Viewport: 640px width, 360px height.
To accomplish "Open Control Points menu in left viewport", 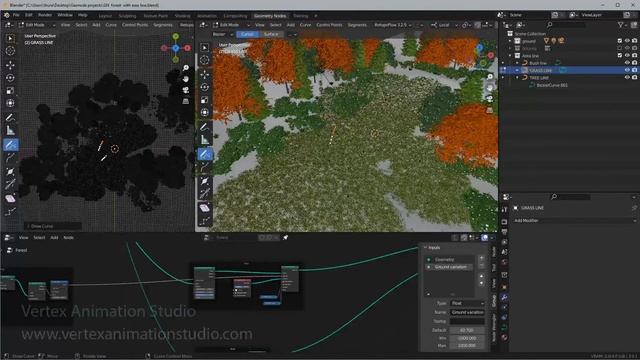I will click(x=135, y=25).
